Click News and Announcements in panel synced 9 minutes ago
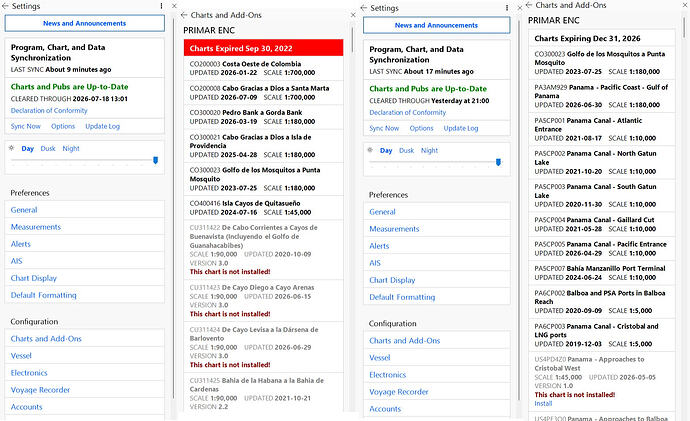690x421 pixels. 84,23
